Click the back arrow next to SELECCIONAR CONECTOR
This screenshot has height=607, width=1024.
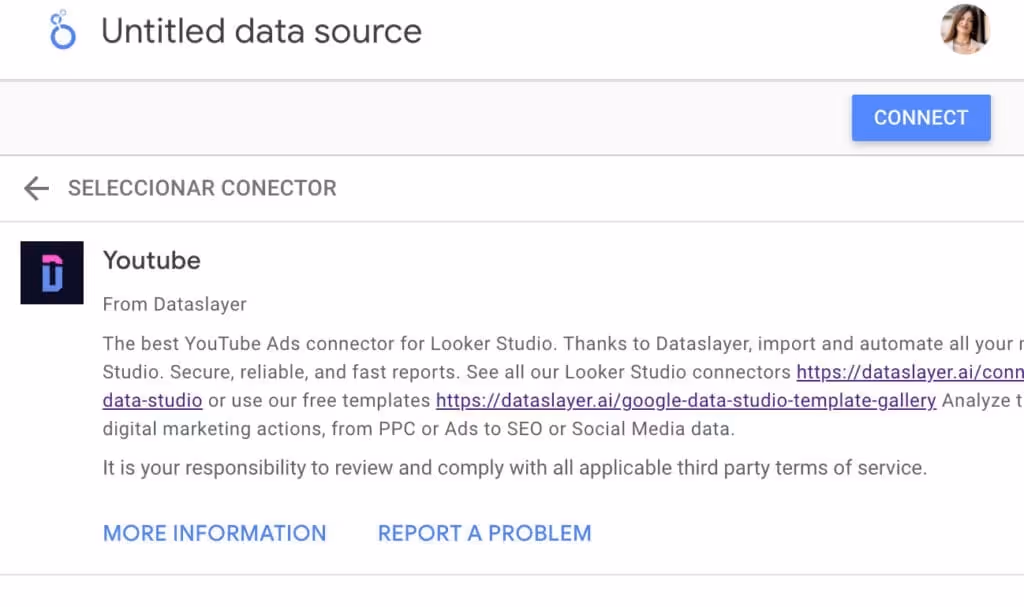tap(36, 188)
